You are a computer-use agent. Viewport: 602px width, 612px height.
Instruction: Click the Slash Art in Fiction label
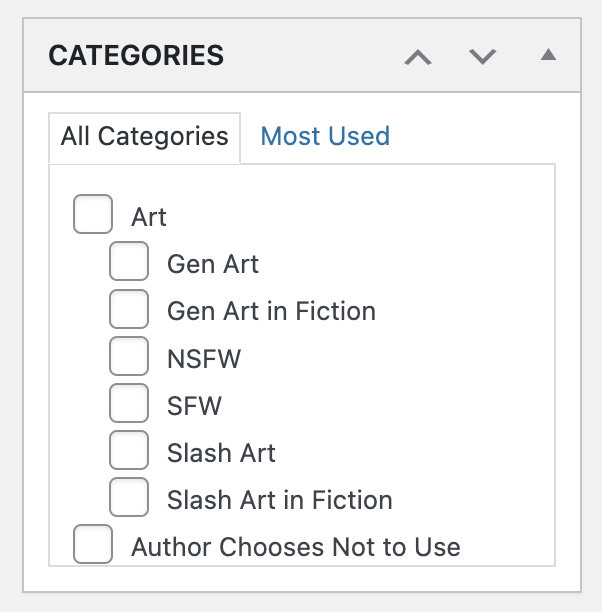(x=280, y=500)
